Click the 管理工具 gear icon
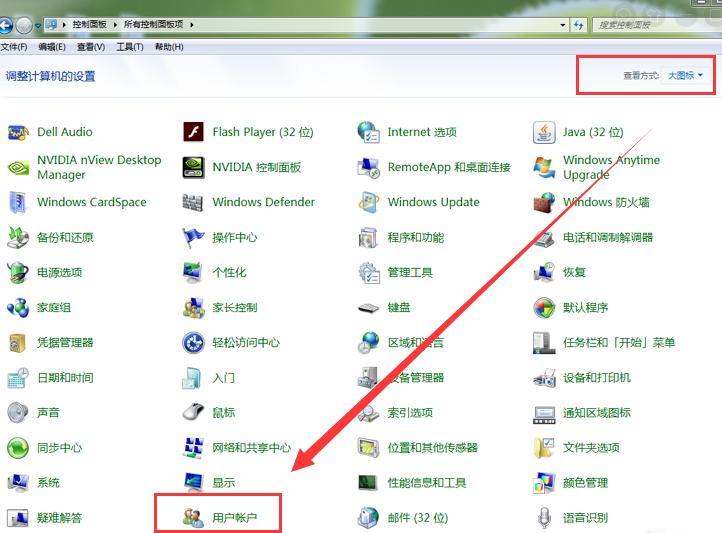722x533 pixels. coord(368,272)
